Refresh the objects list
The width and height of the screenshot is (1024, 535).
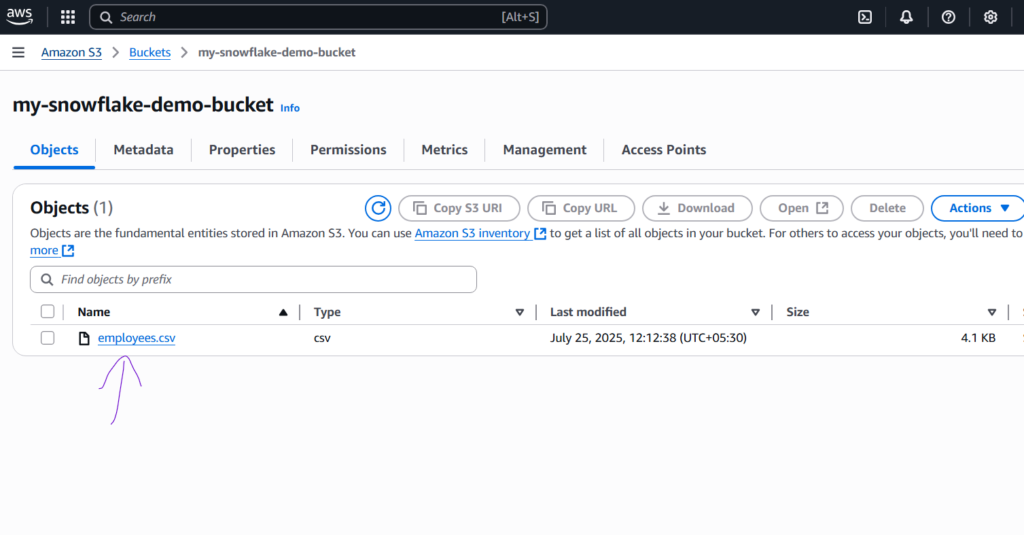(377, 208)
